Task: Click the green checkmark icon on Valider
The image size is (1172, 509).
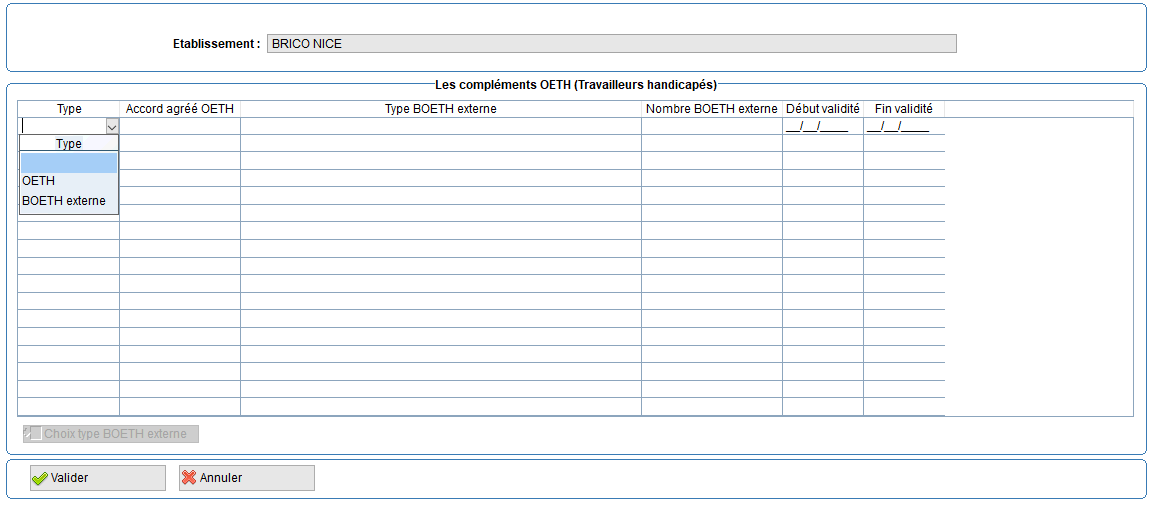Action: [40, 478]
